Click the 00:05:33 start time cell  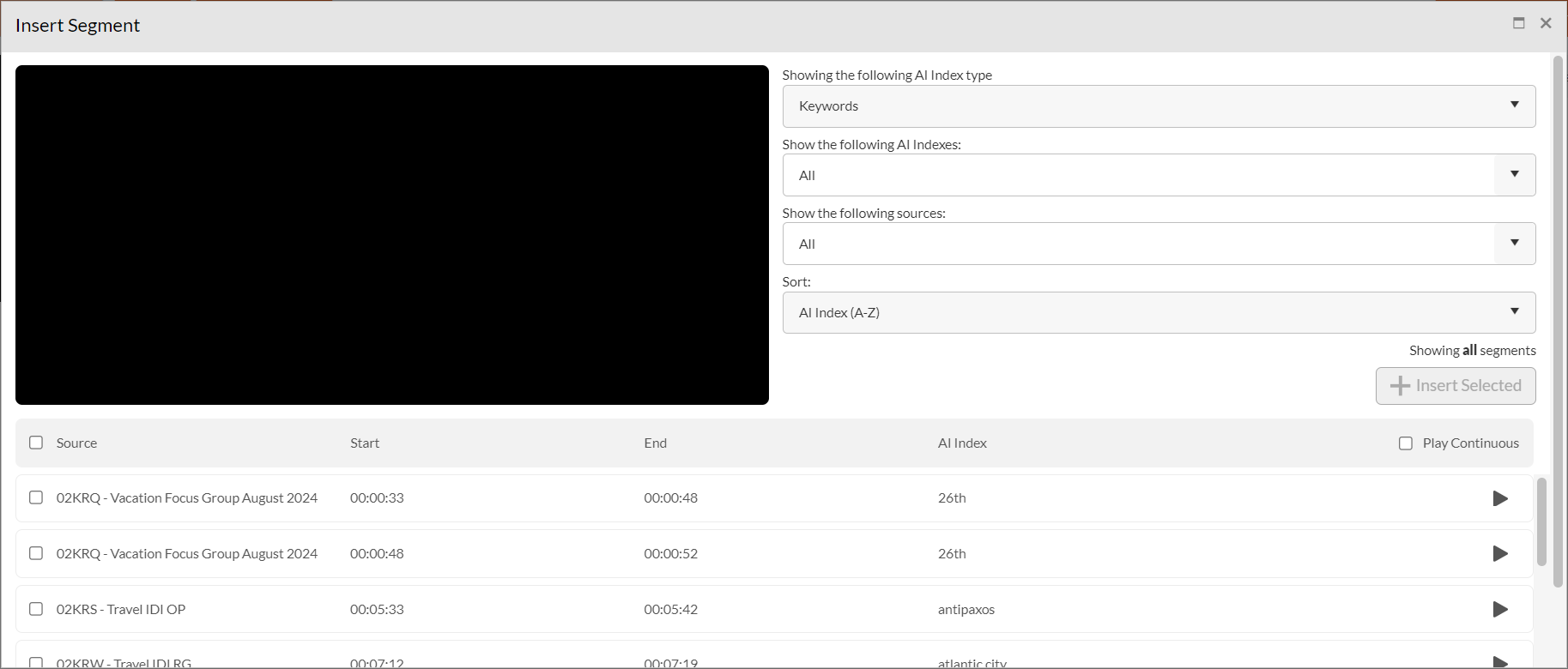(377, 610)
